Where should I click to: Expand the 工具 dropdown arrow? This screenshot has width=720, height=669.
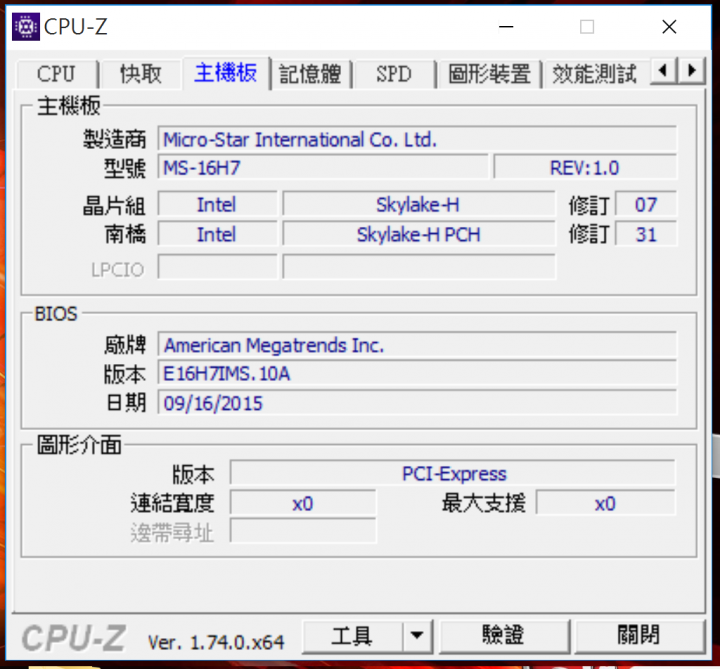coord(417,636)
